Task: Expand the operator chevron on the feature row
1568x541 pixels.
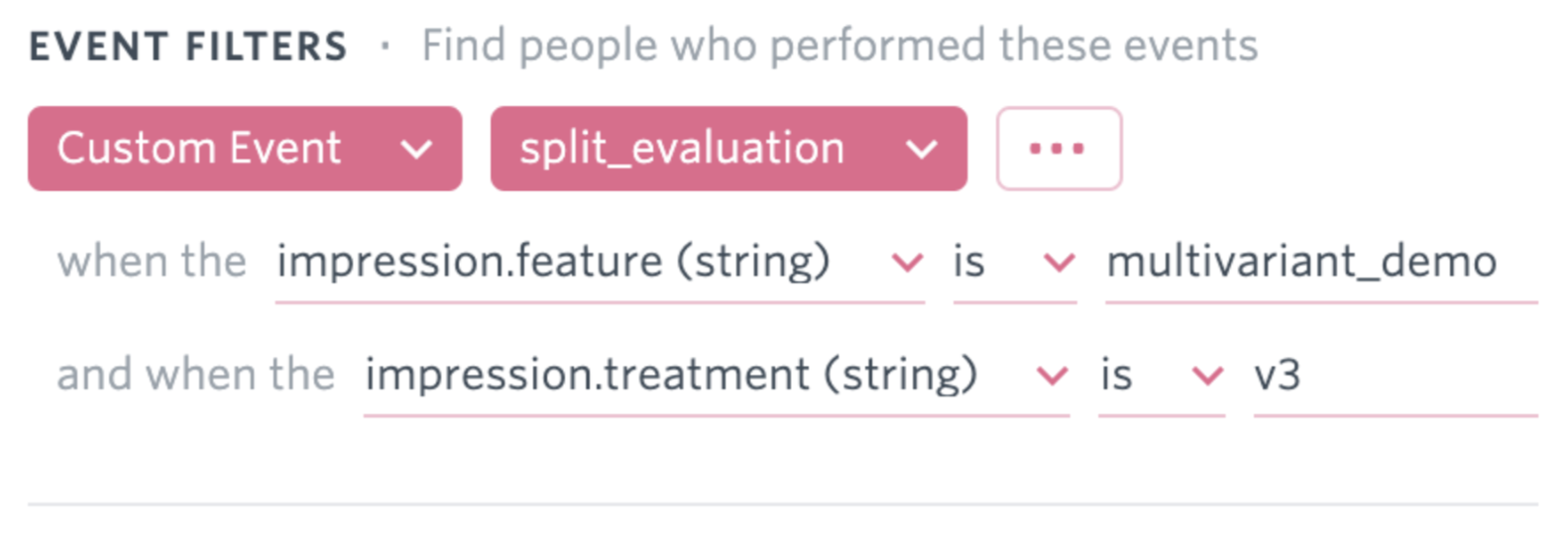Action: click(x=1060, y=263)
